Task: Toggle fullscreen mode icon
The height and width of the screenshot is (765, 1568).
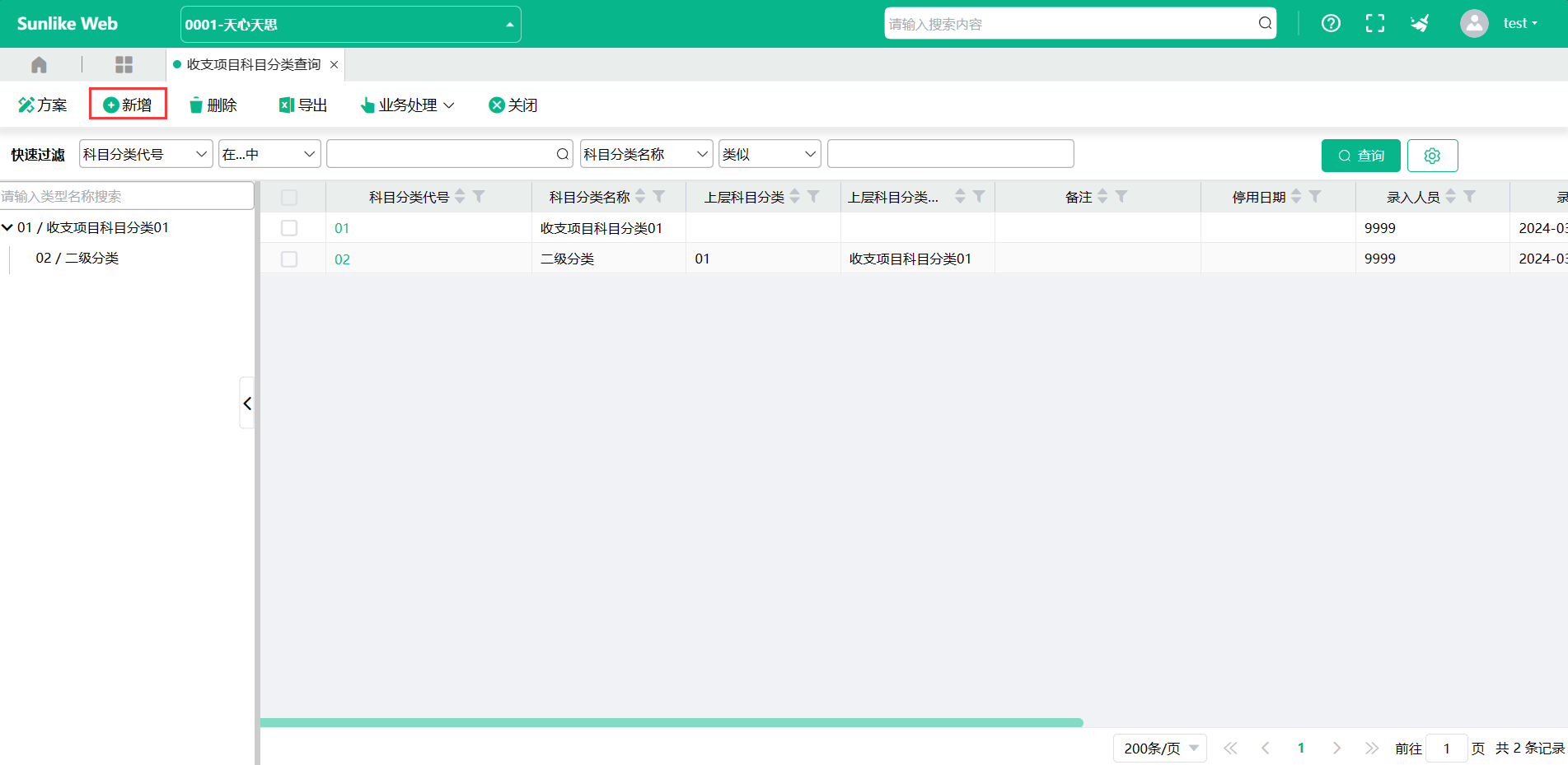Action: tap(1374, 24)
